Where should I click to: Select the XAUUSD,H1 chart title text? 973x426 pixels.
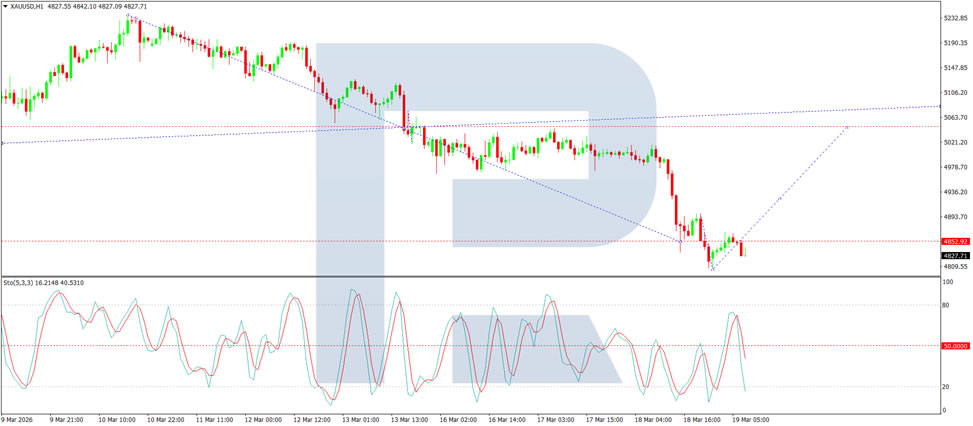26,5
